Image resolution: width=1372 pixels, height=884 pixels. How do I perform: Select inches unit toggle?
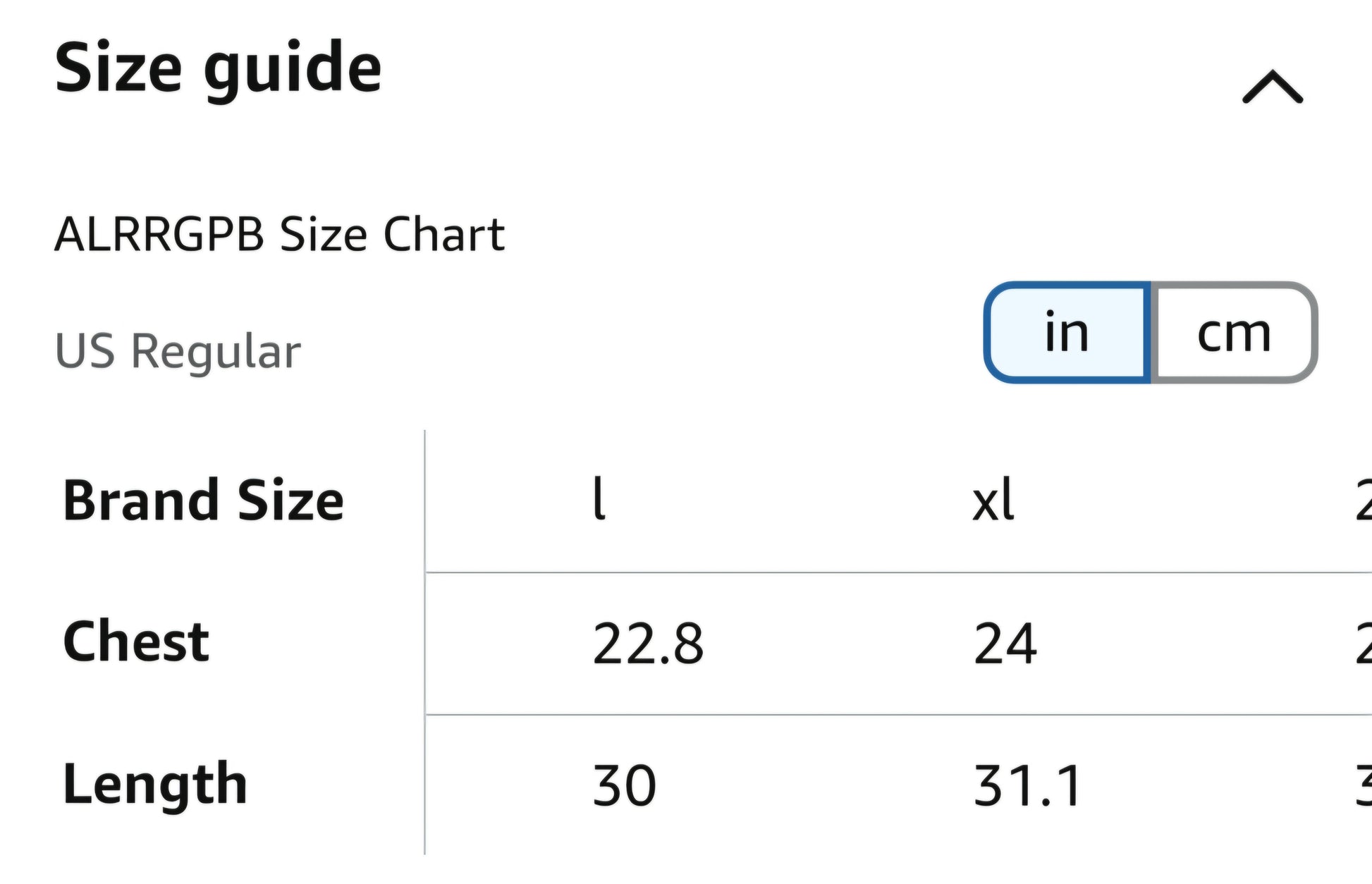click(1067, 332)
